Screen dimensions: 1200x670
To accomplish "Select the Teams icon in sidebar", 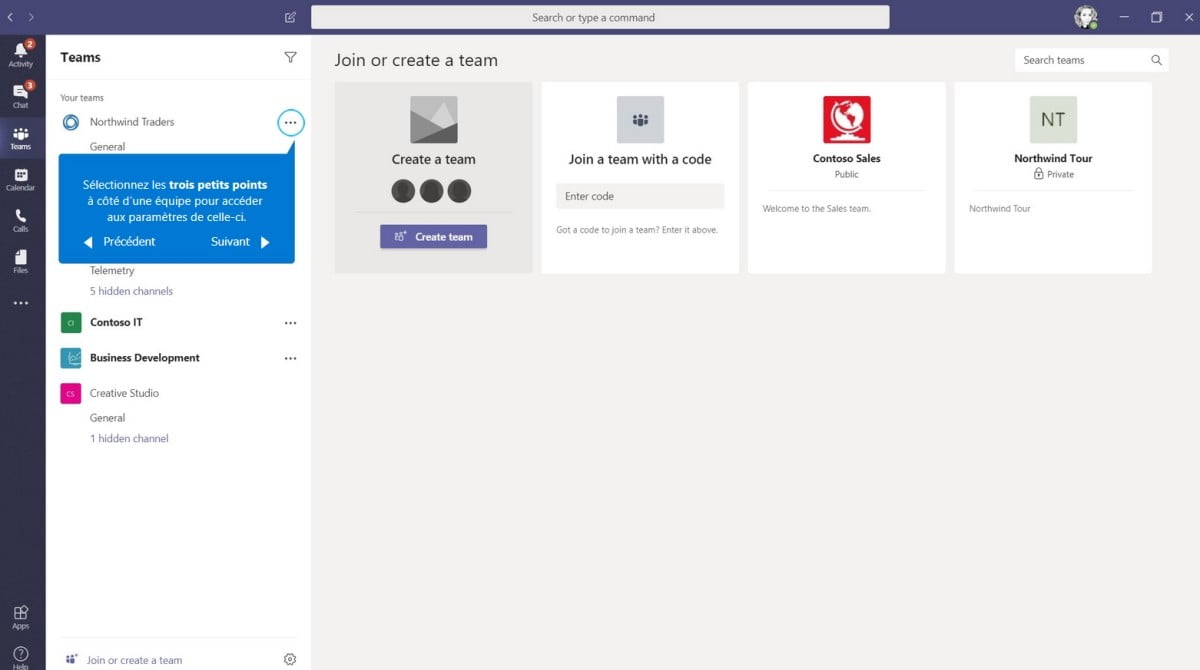I will click(x=21, y=138).
